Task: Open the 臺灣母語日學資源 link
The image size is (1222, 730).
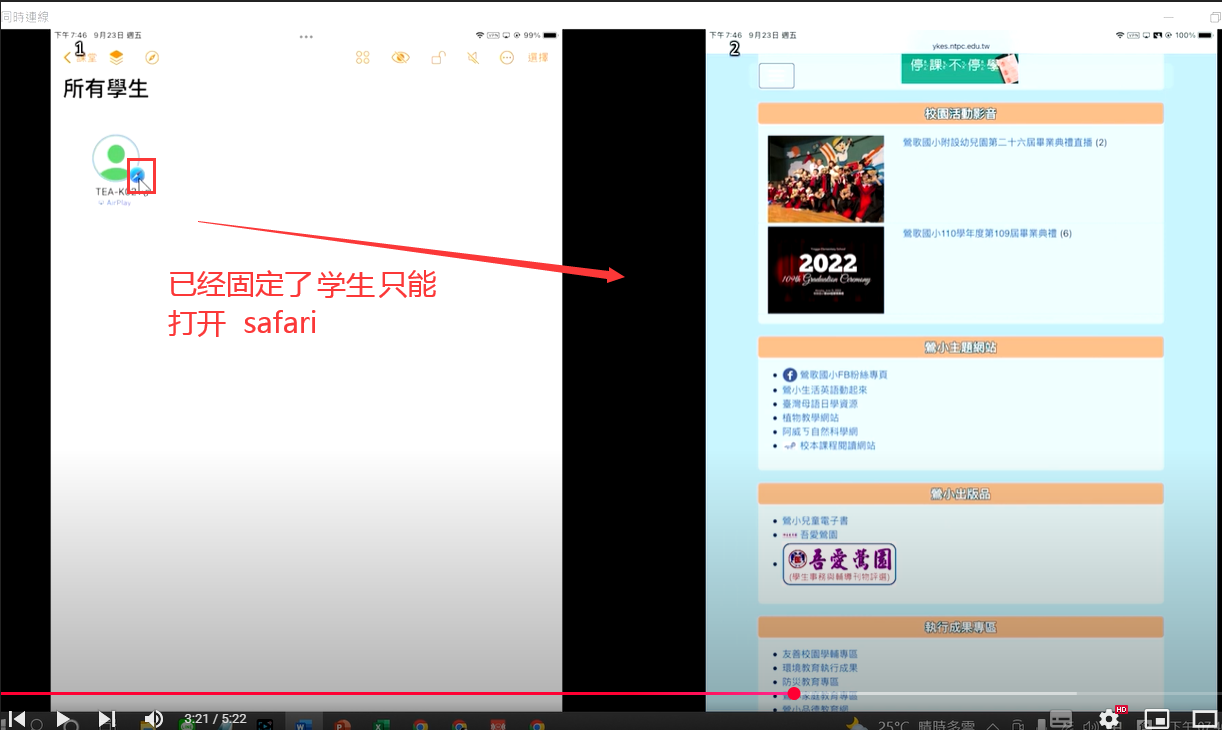Action: (820, 404)
